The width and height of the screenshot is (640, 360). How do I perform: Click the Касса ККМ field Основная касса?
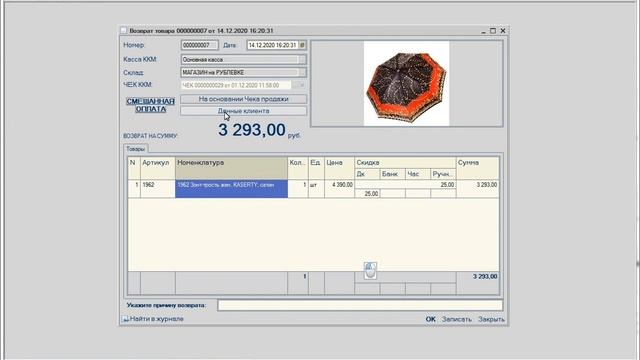240,60
